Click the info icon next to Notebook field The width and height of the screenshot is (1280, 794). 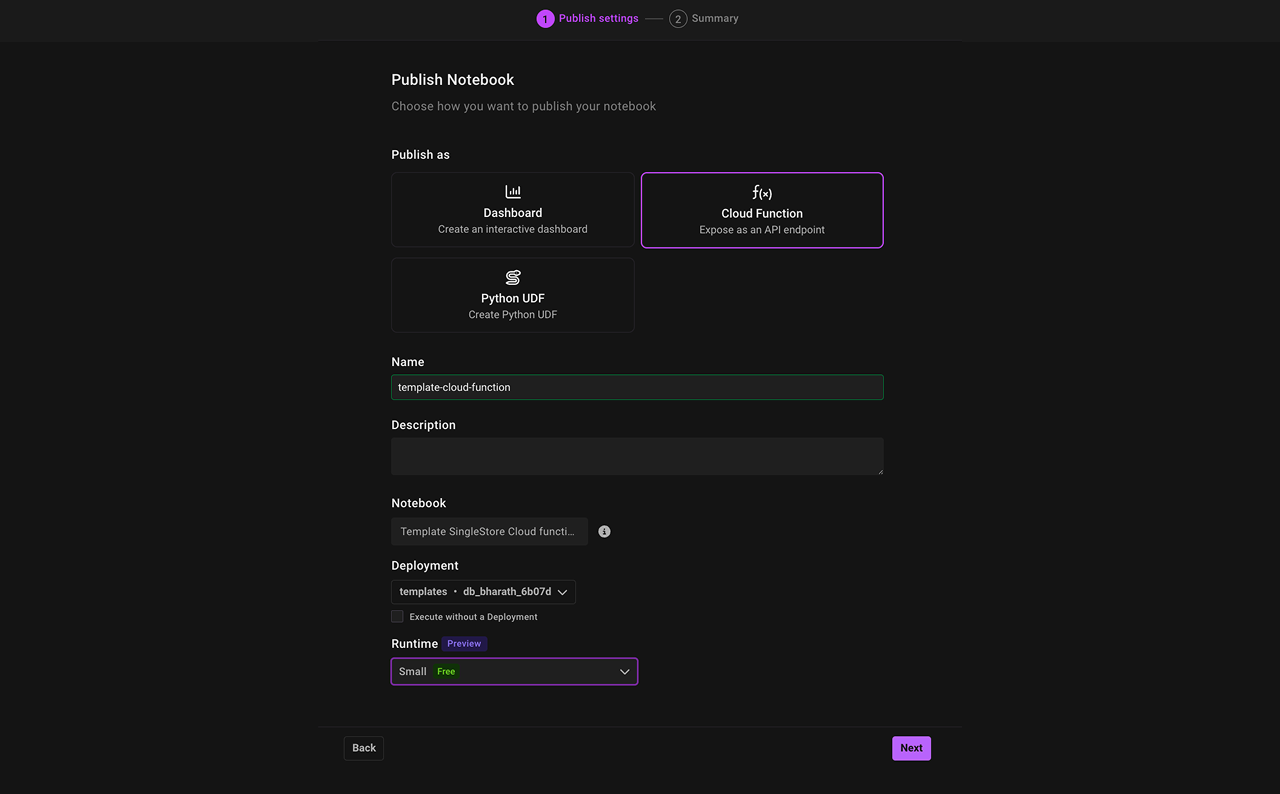coord(604,531)
